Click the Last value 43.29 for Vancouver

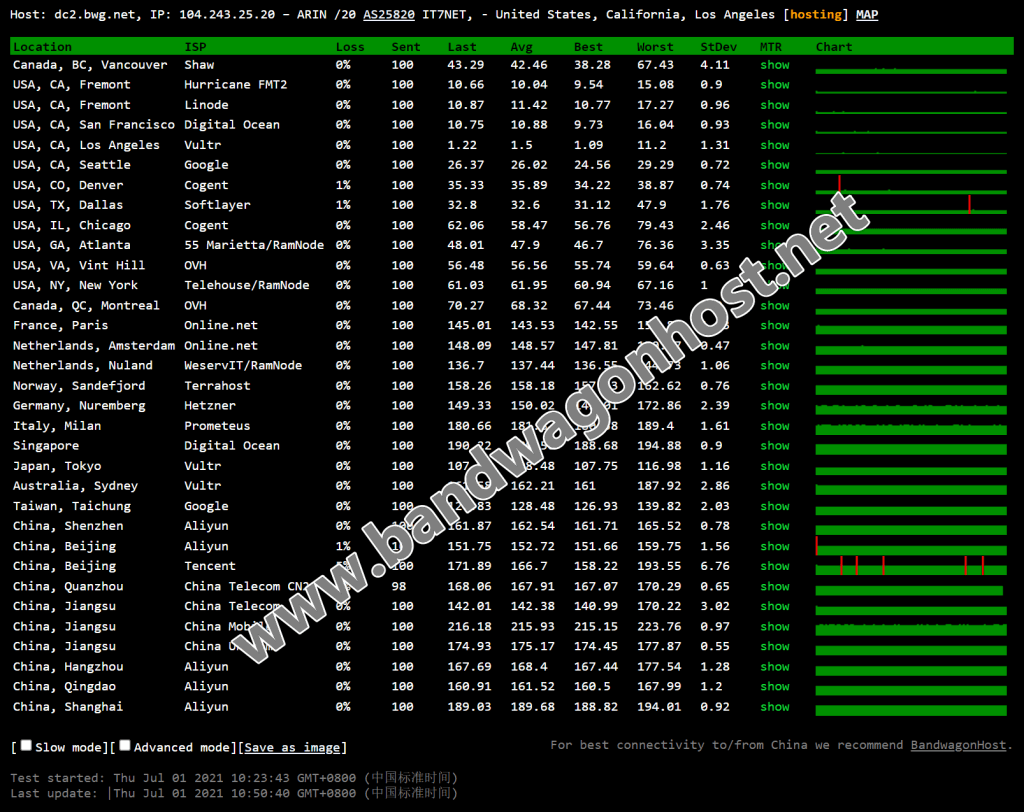[x=466, y=65]
